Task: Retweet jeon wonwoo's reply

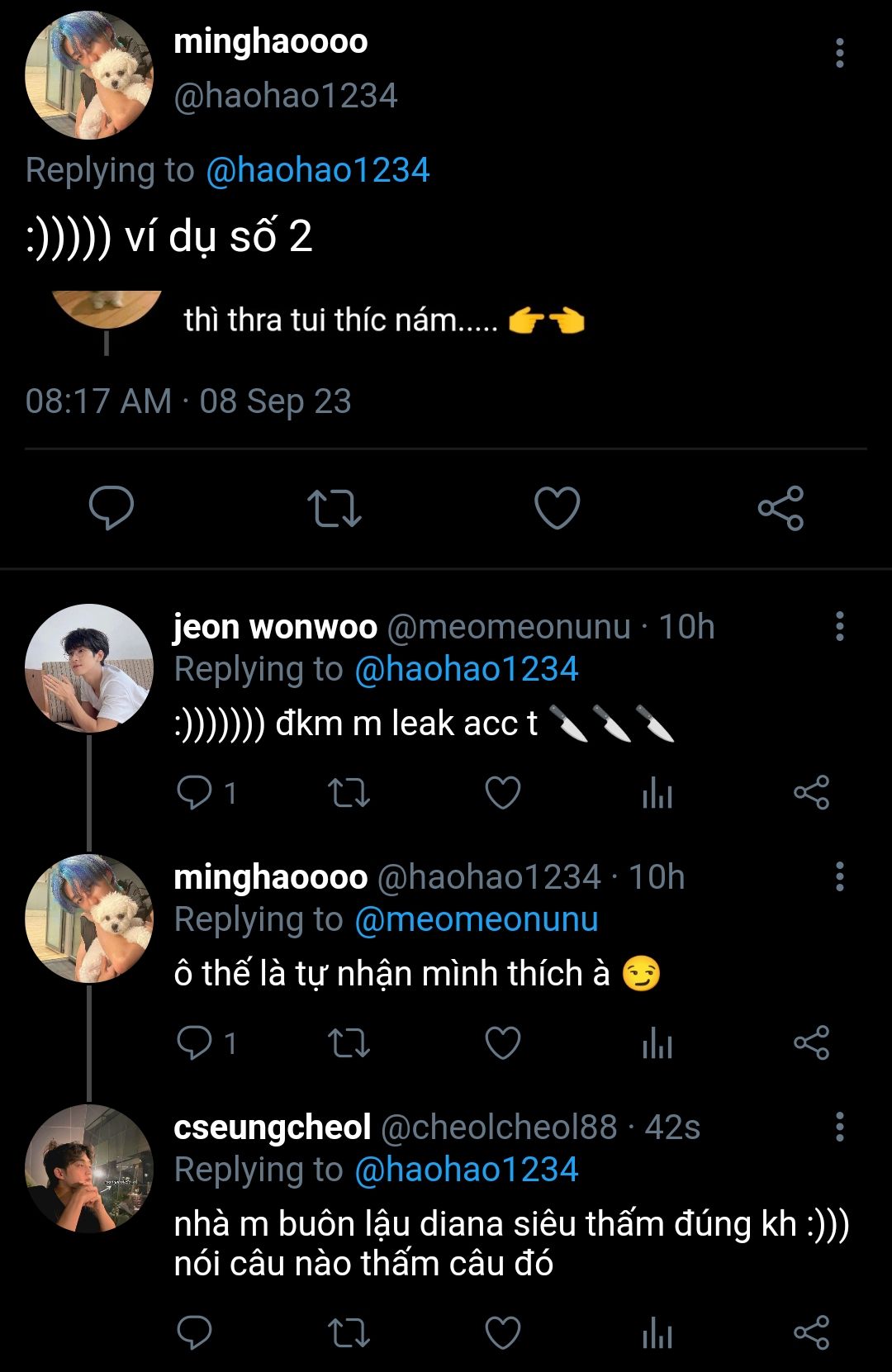Action: click(x=349, y=793)
